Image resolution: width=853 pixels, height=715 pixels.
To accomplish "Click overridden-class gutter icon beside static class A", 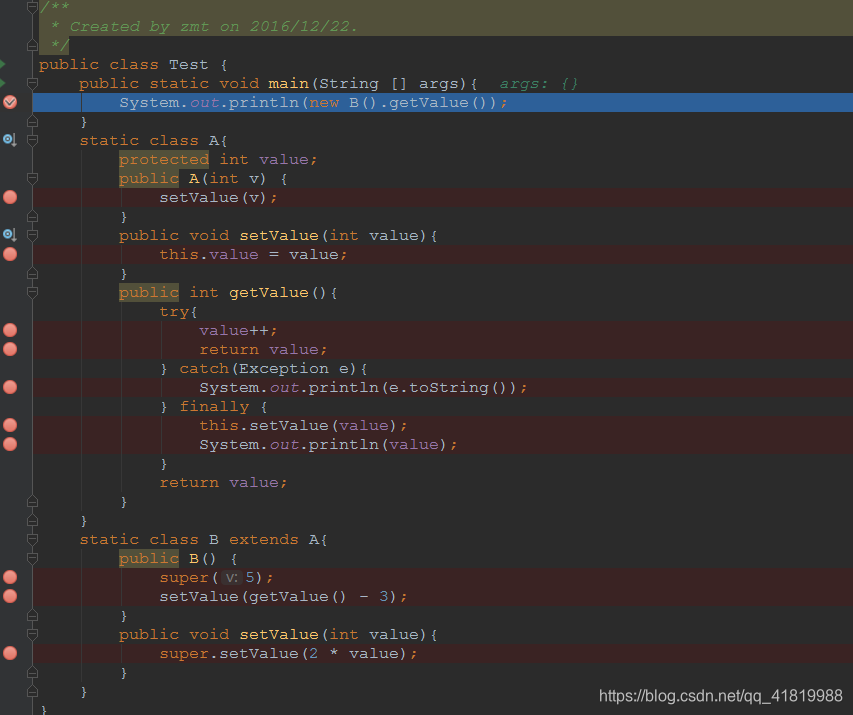I will click(x=10, y=140).
